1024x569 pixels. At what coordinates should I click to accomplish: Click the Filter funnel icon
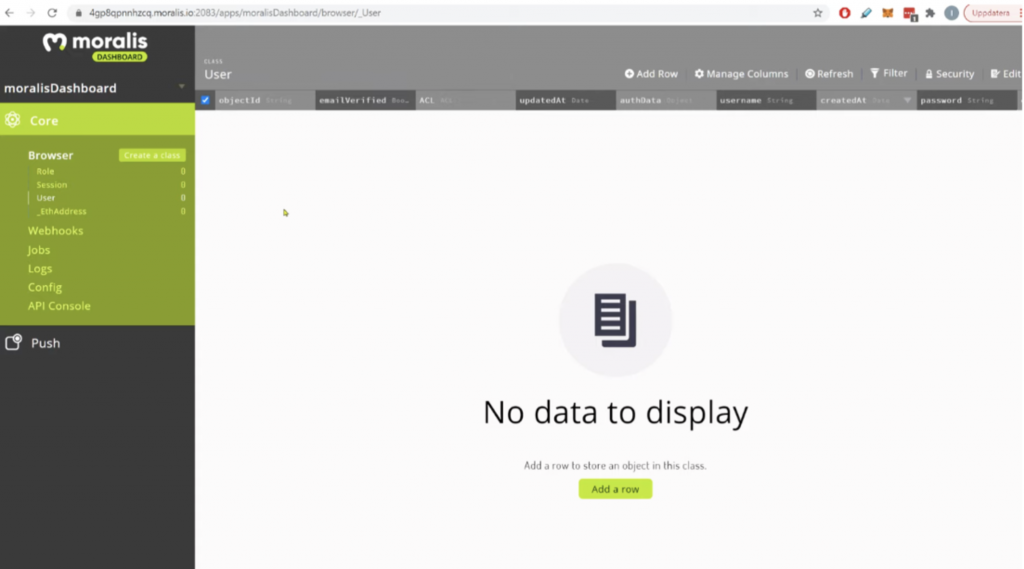click(874, 73)
